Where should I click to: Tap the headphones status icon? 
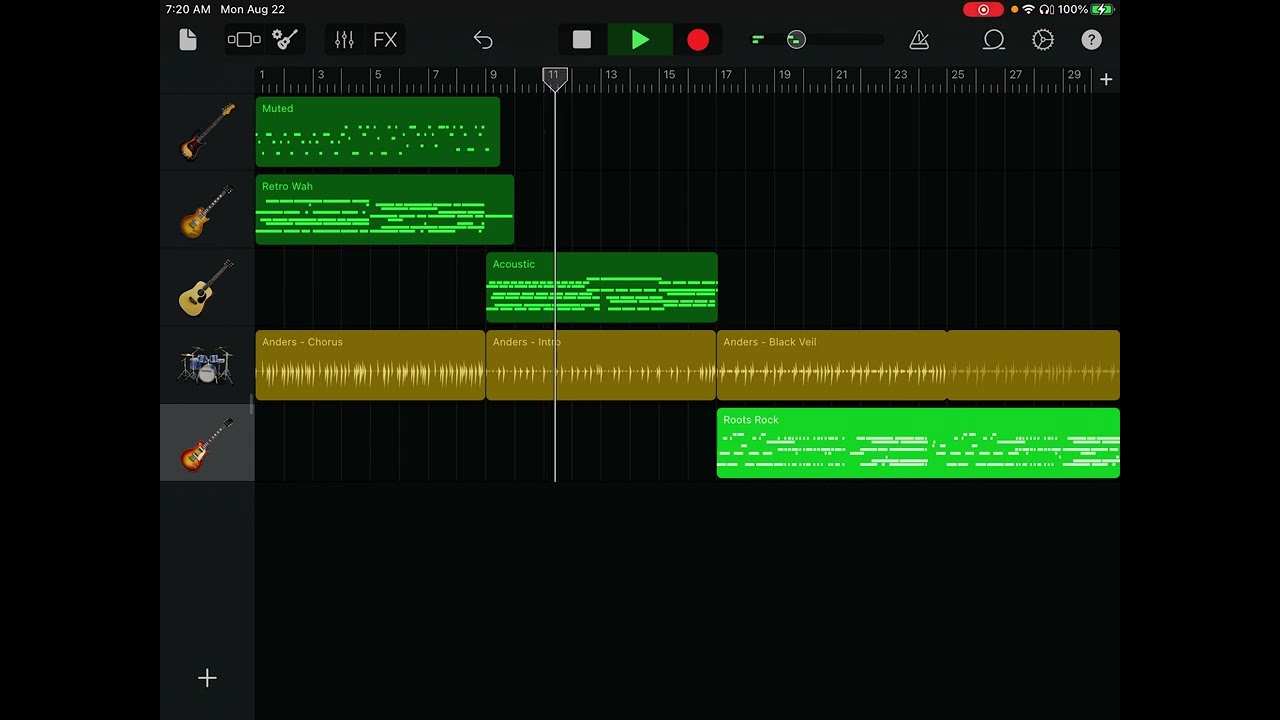pyautogui.click(x=1046, y=10)
